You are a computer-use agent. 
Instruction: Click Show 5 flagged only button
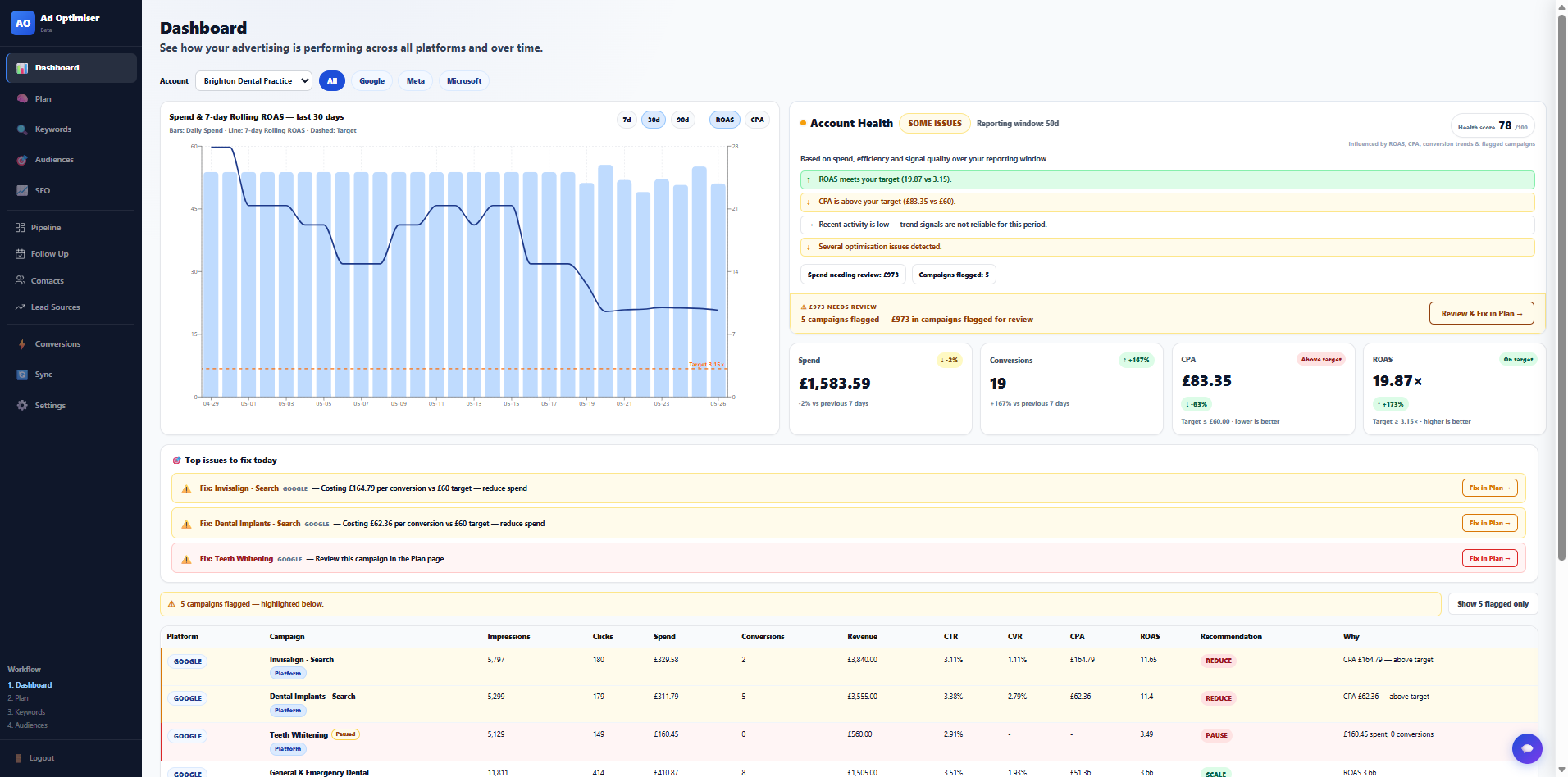tap(1493, 604)
